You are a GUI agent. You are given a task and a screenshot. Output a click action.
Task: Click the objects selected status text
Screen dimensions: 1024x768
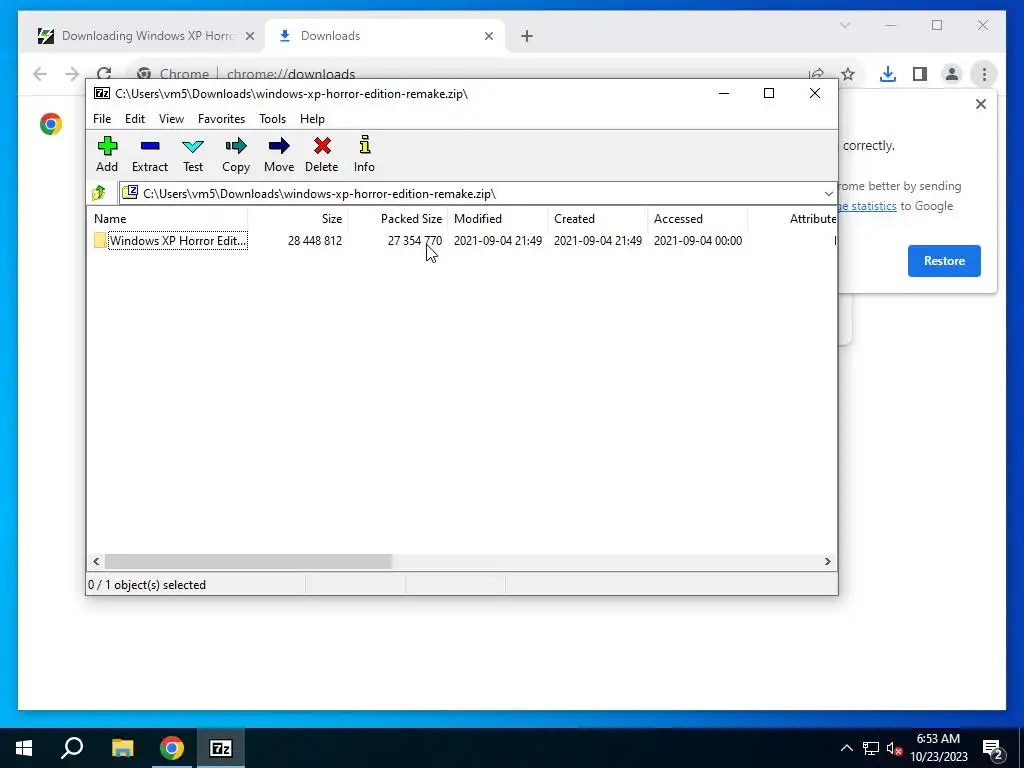tap(147, 584)
